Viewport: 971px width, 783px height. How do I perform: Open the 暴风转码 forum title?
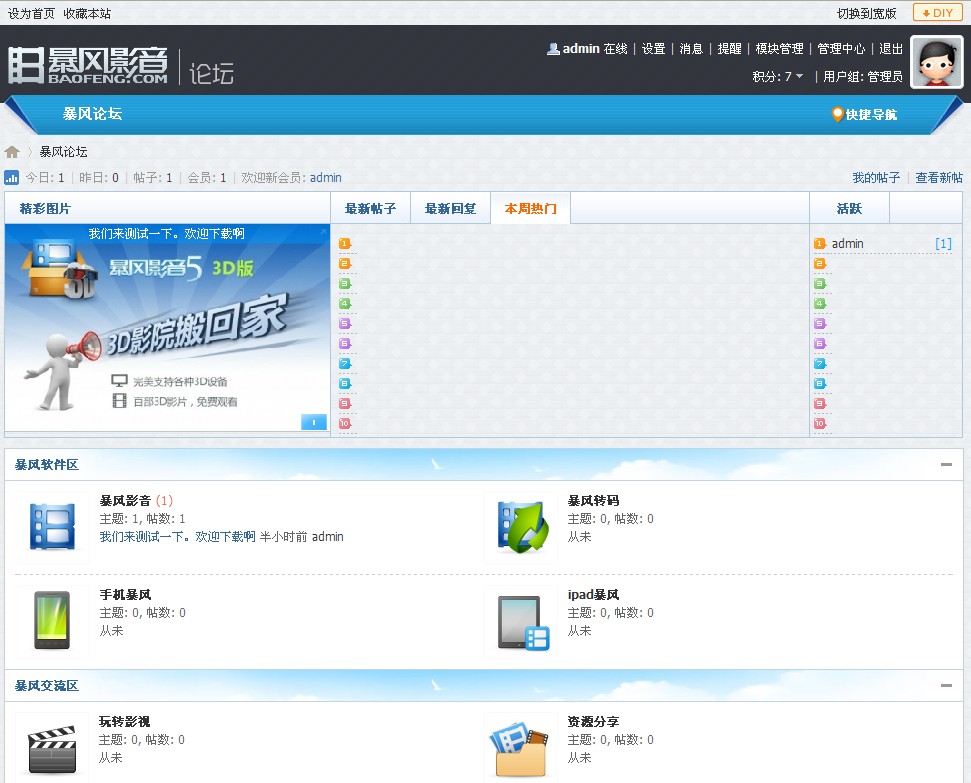[593, 501]
